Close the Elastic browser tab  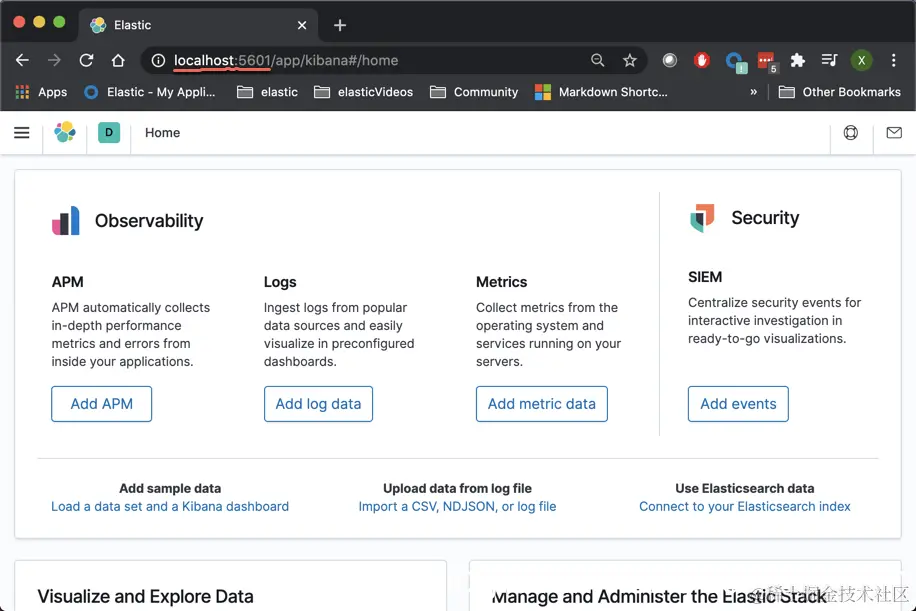[x=301, y=25]
